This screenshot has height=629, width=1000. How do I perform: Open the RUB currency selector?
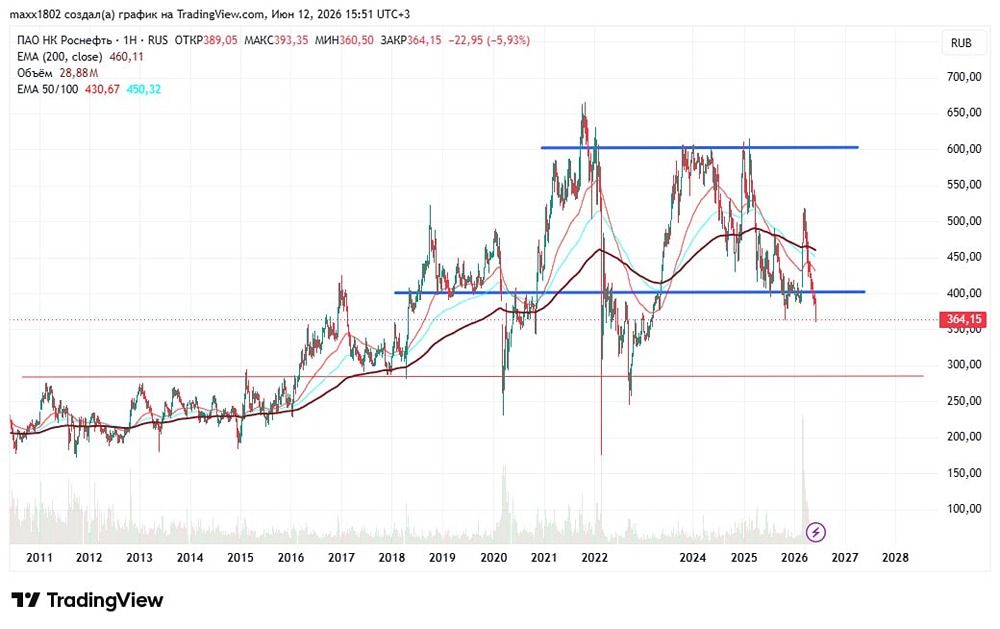pos(961,43)
